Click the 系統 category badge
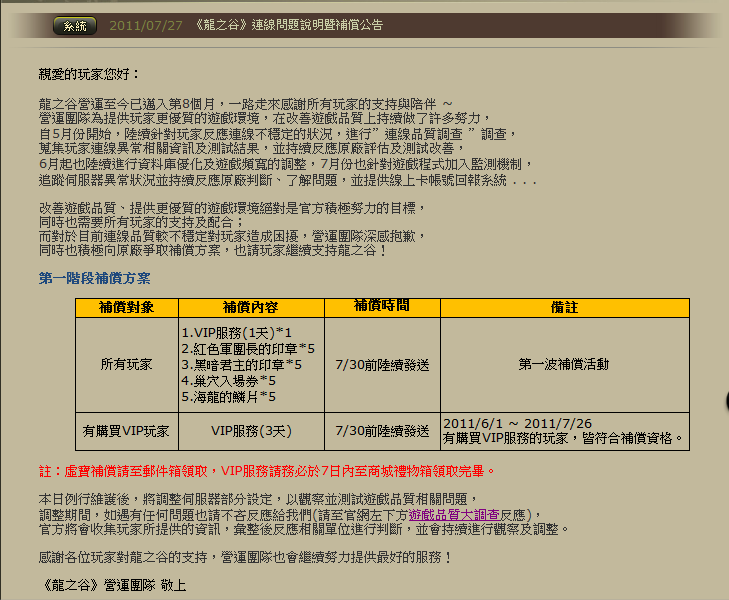This screenshot has width=729, height=600. click(x=75, y=25)
